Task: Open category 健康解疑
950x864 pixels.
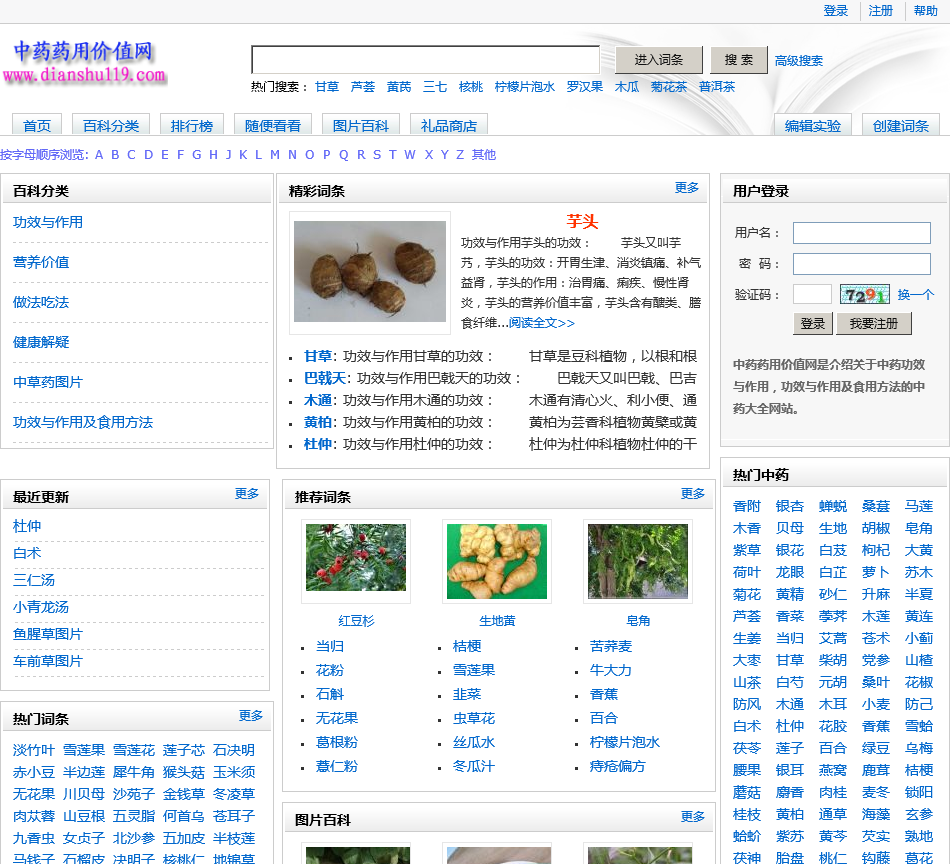Action: click(41, 342)
